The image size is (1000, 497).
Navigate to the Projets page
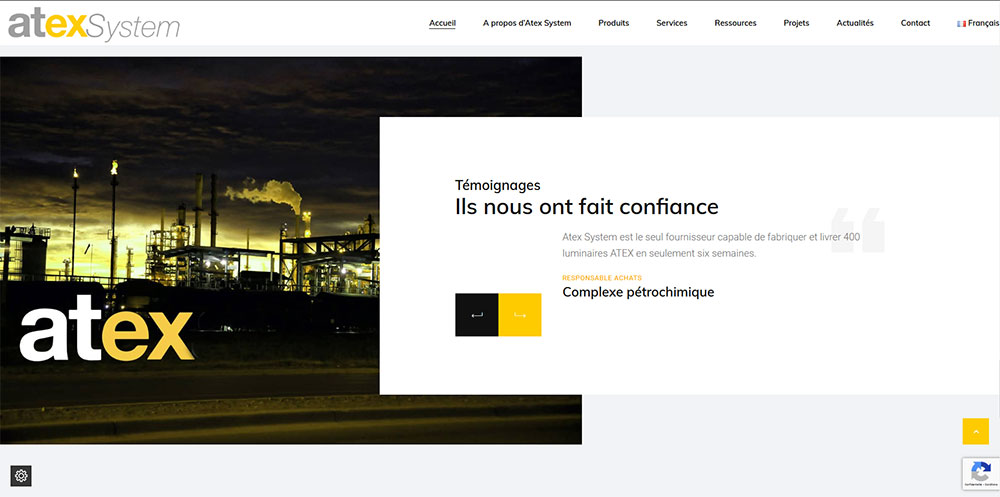[x=796, y=23]
